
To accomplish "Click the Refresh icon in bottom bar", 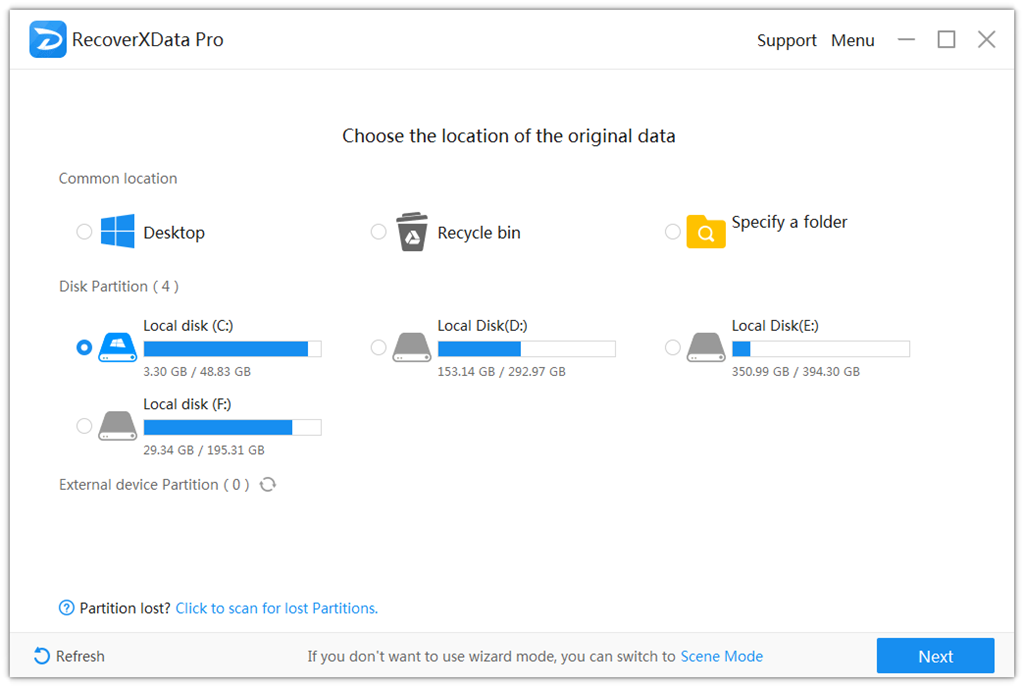I will tap(39, 656).
